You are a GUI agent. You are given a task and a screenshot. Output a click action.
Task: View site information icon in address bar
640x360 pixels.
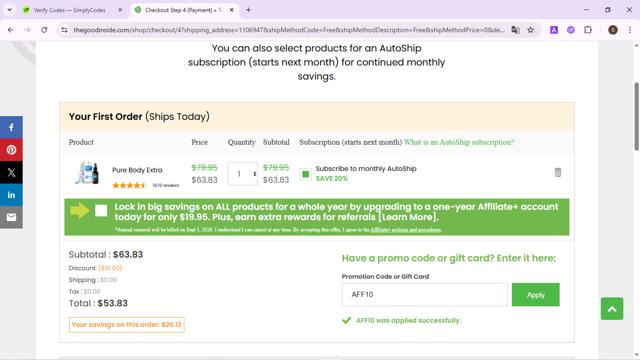(64, 30)
